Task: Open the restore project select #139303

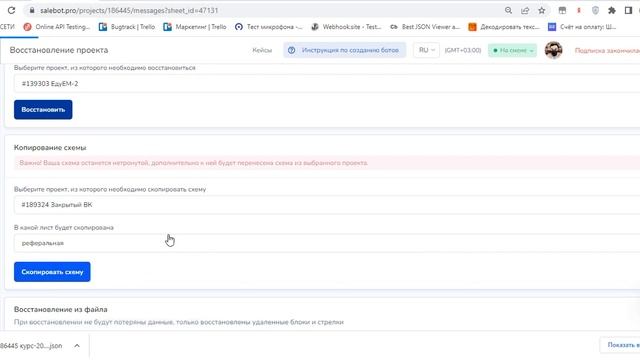Action: point(327,84)
